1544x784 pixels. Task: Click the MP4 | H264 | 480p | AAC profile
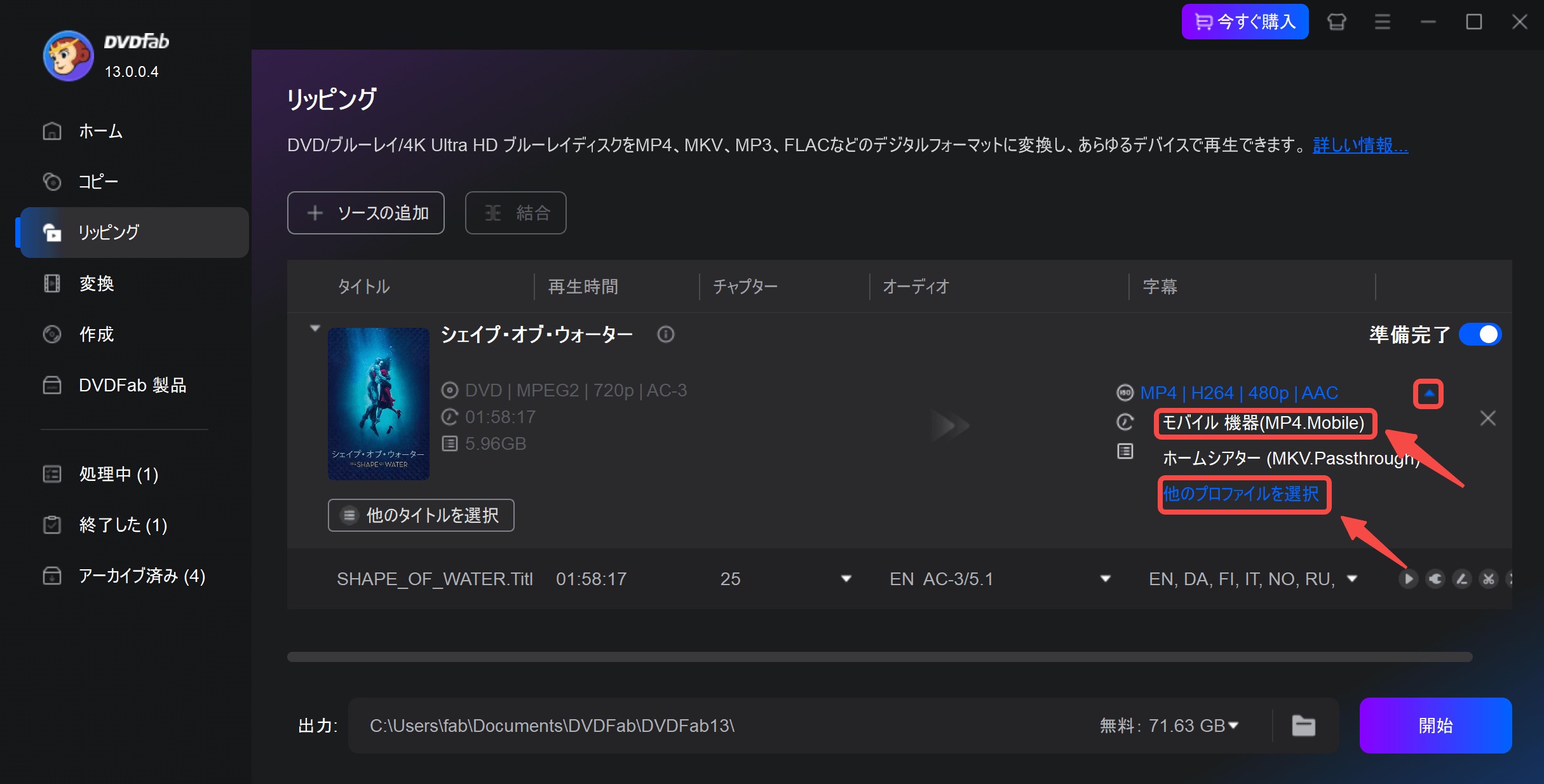click(1239, 393)
